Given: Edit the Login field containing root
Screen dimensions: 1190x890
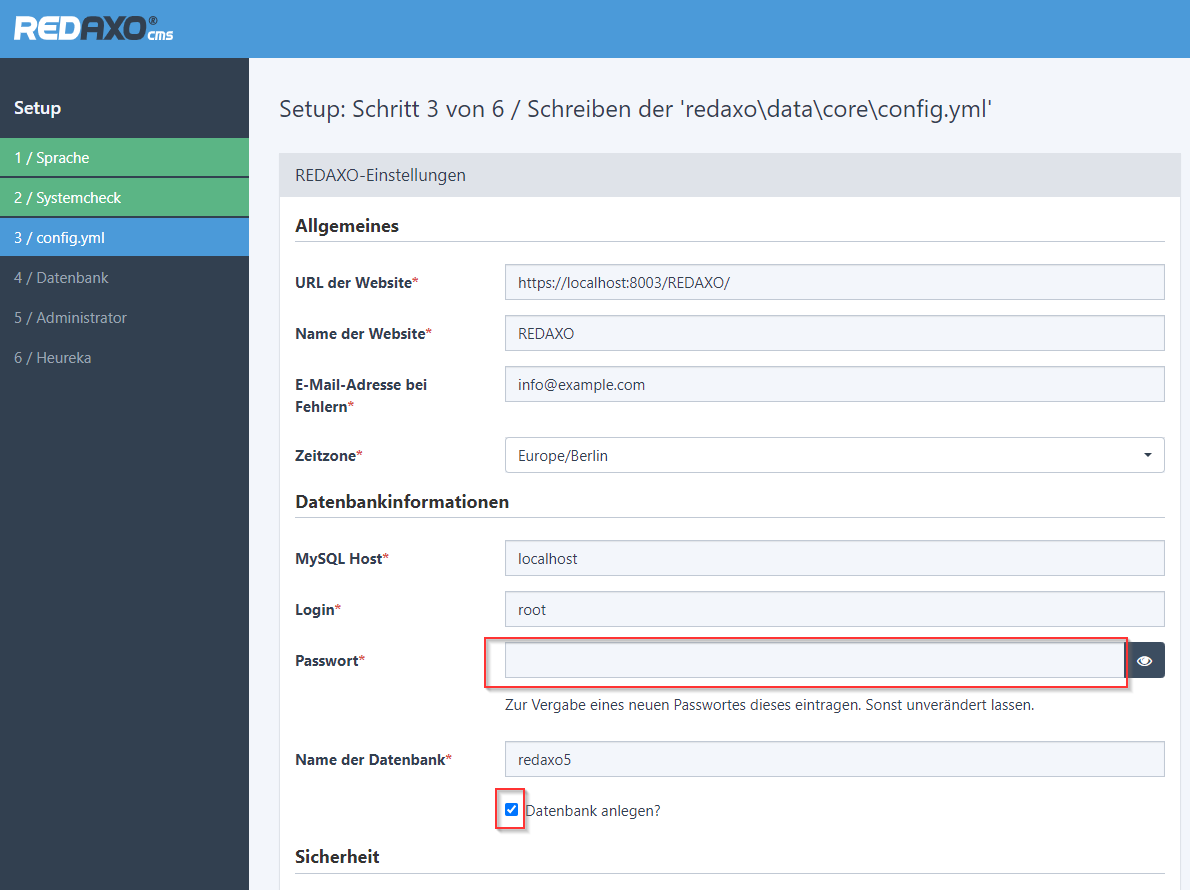Looking at the screenshot, I should pos(834,610).
